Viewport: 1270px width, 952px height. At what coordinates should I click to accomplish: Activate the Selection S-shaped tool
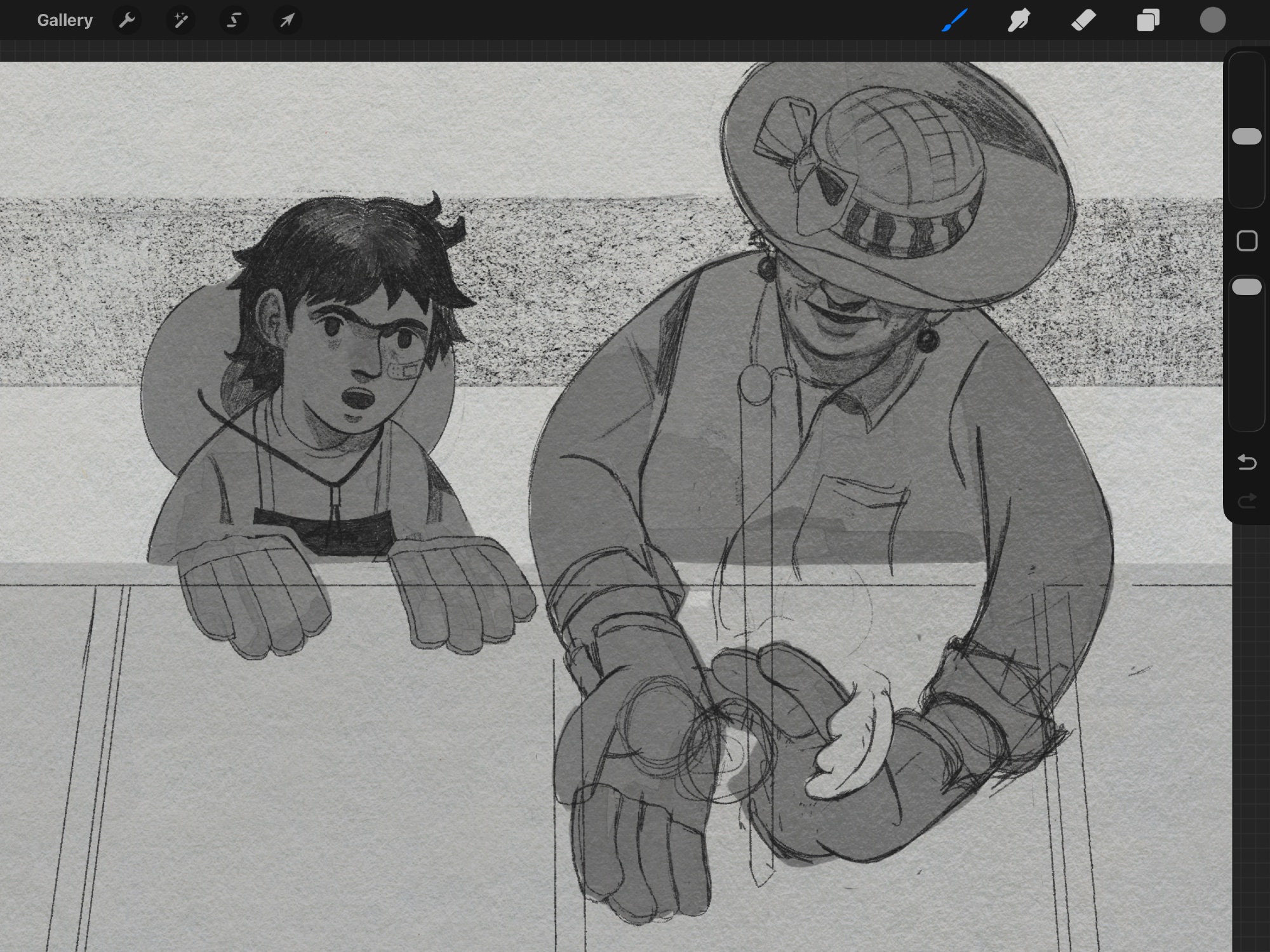[x=234, y=20]
